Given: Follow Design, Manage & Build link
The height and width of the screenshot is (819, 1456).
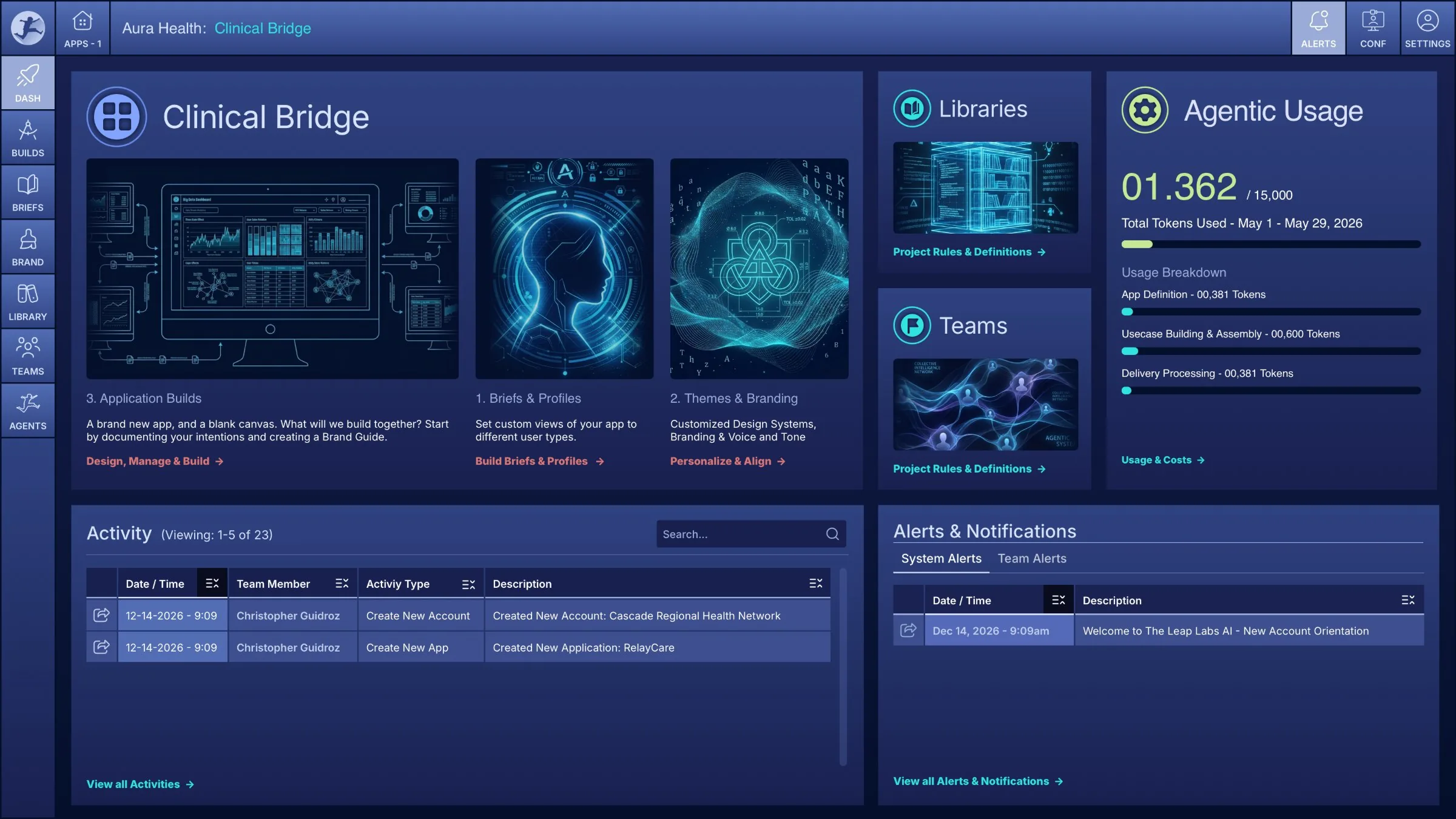Looking at the screenshot, I should (x=155, y=461).
